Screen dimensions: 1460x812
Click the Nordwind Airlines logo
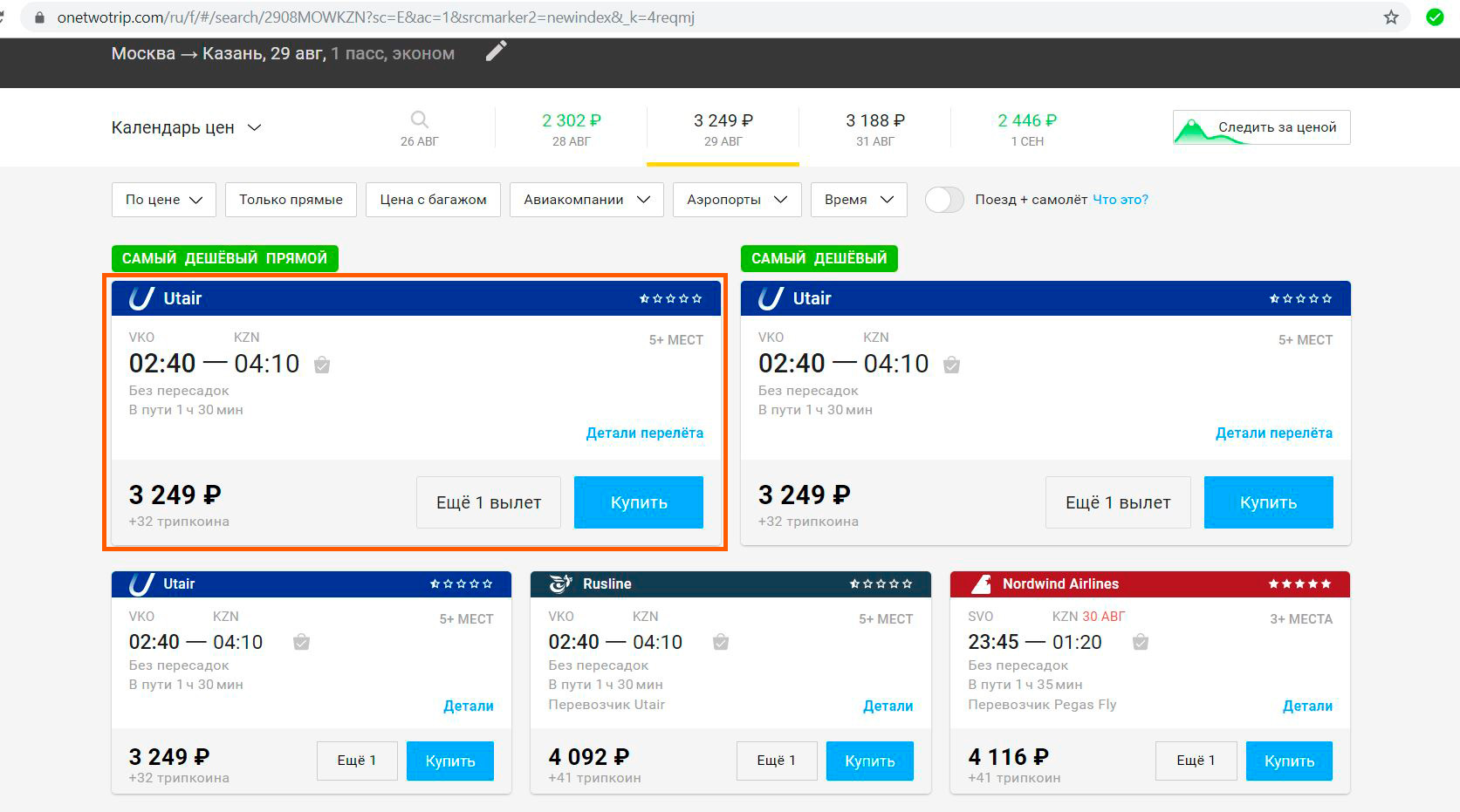point(981,583)
